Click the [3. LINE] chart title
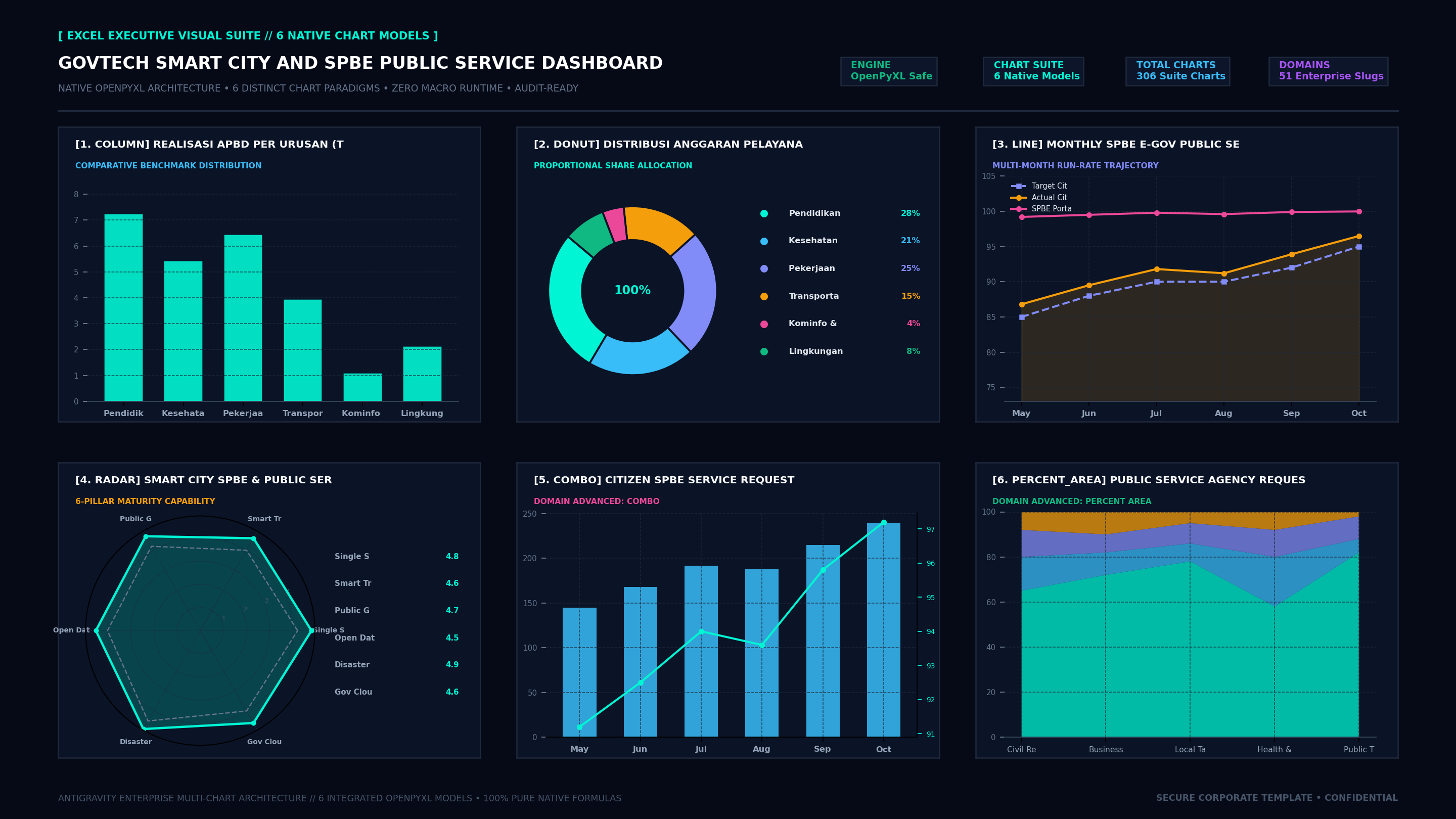Image resolution: width=1456 pixels, height=819 pixels. click(1116, 145)
